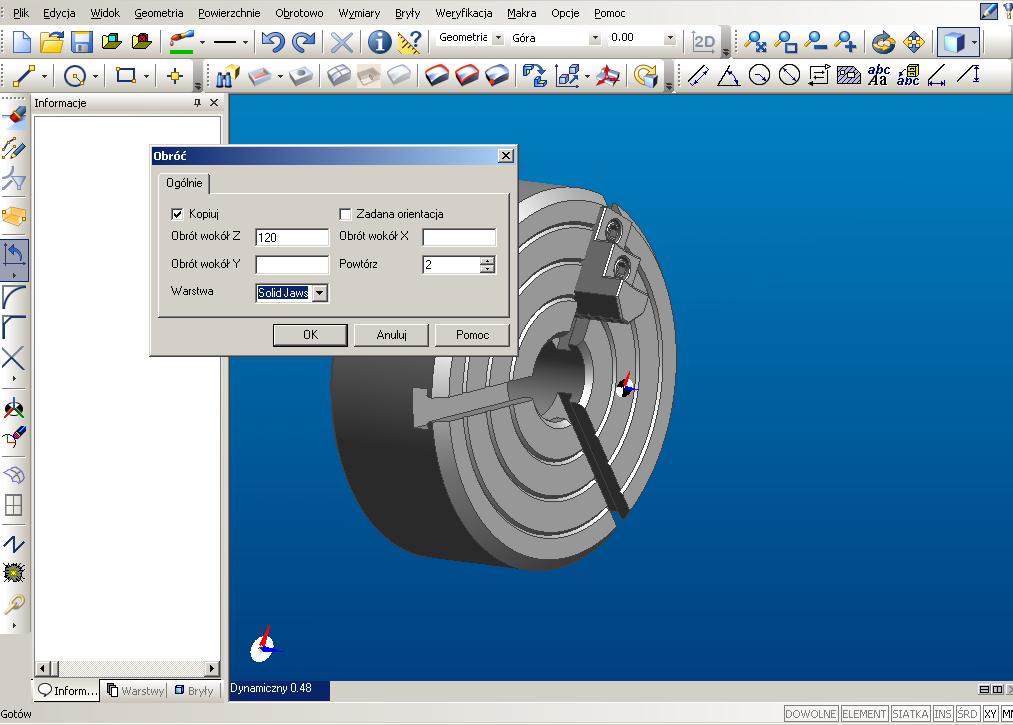1013x725 pixels.
Task: Click the Undo arrow icon
Action: pos(273,42)
